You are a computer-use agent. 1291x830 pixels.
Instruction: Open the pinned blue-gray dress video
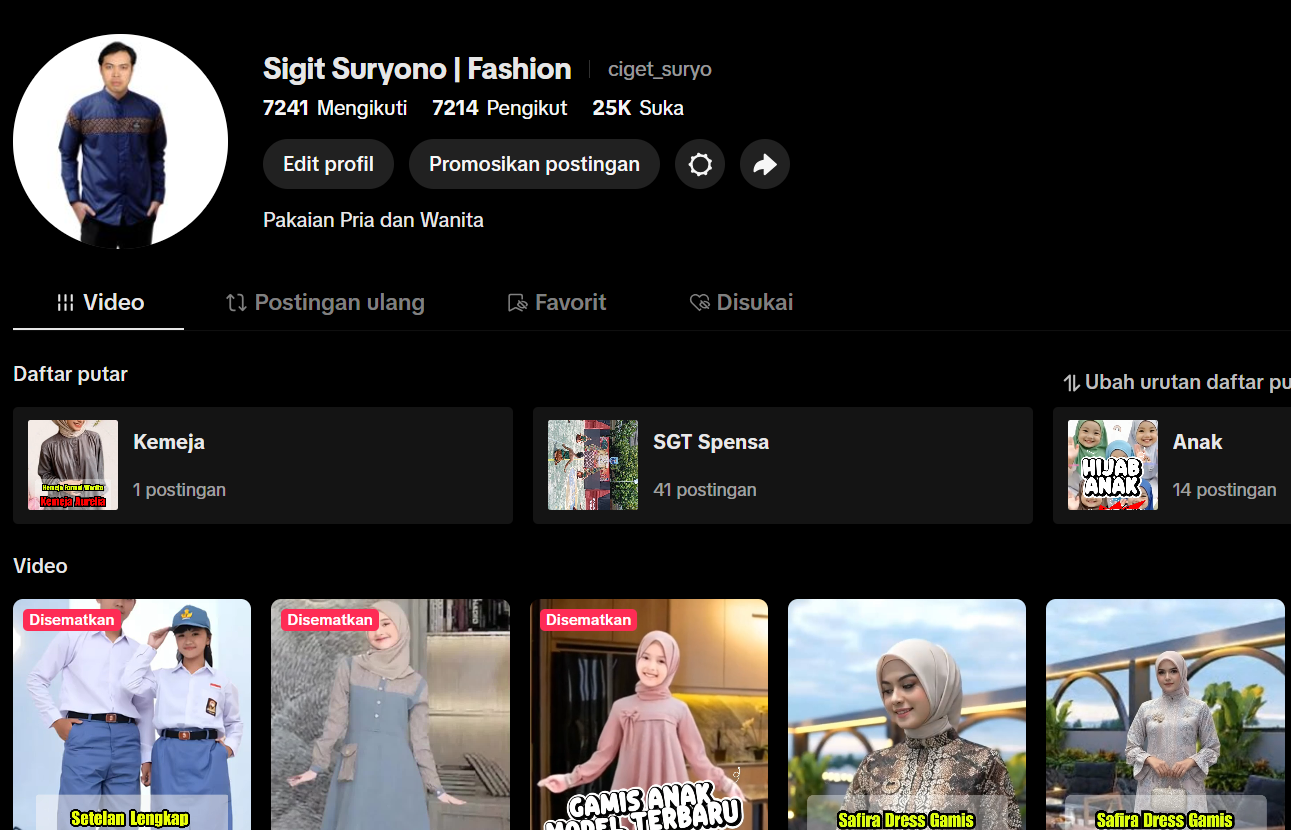tap(390, 715)
